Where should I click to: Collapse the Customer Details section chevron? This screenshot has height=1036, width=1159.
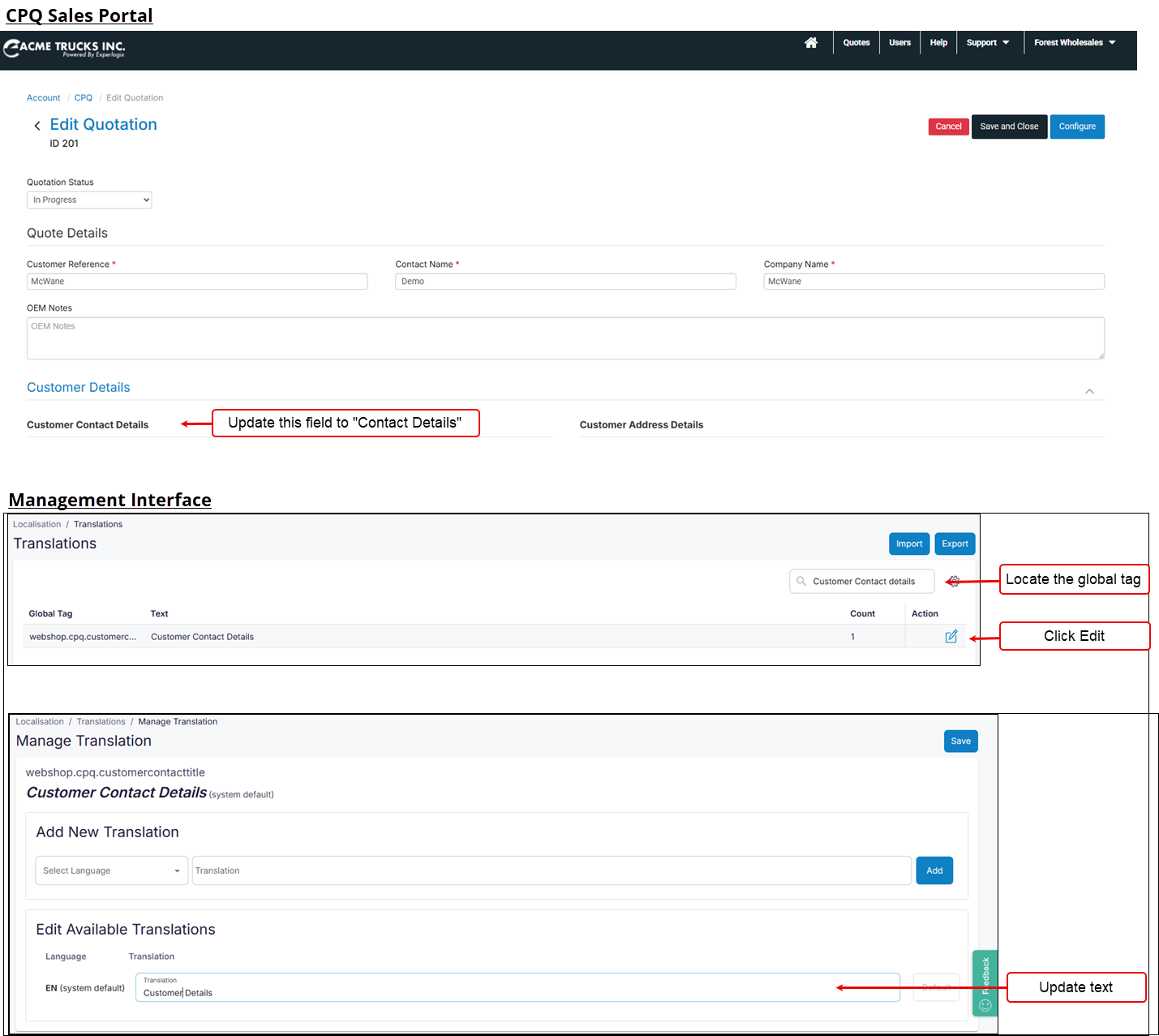click(1089, 391)
